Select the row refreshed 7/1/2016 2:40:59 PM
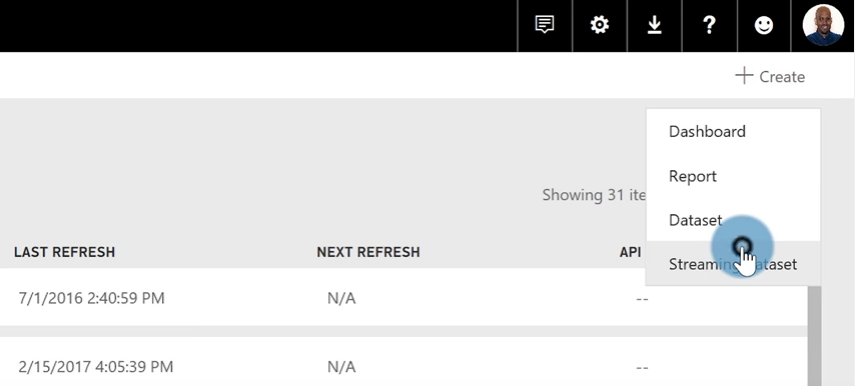Viewport: 855px width, 386px height. [x=404, y=298]
